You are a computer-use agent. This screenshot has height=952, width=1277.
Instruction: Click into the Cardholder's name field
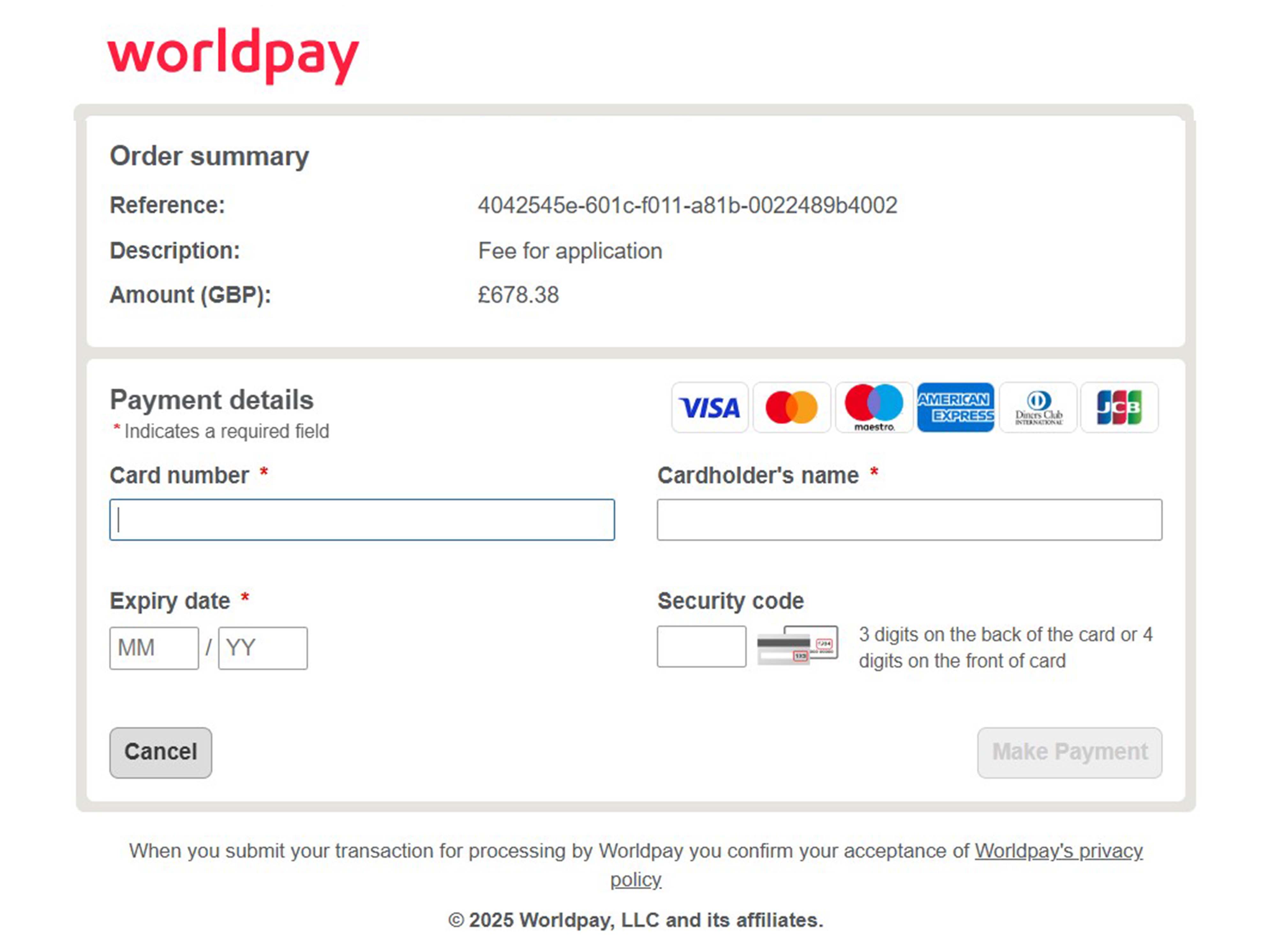[x=909, y=520]
